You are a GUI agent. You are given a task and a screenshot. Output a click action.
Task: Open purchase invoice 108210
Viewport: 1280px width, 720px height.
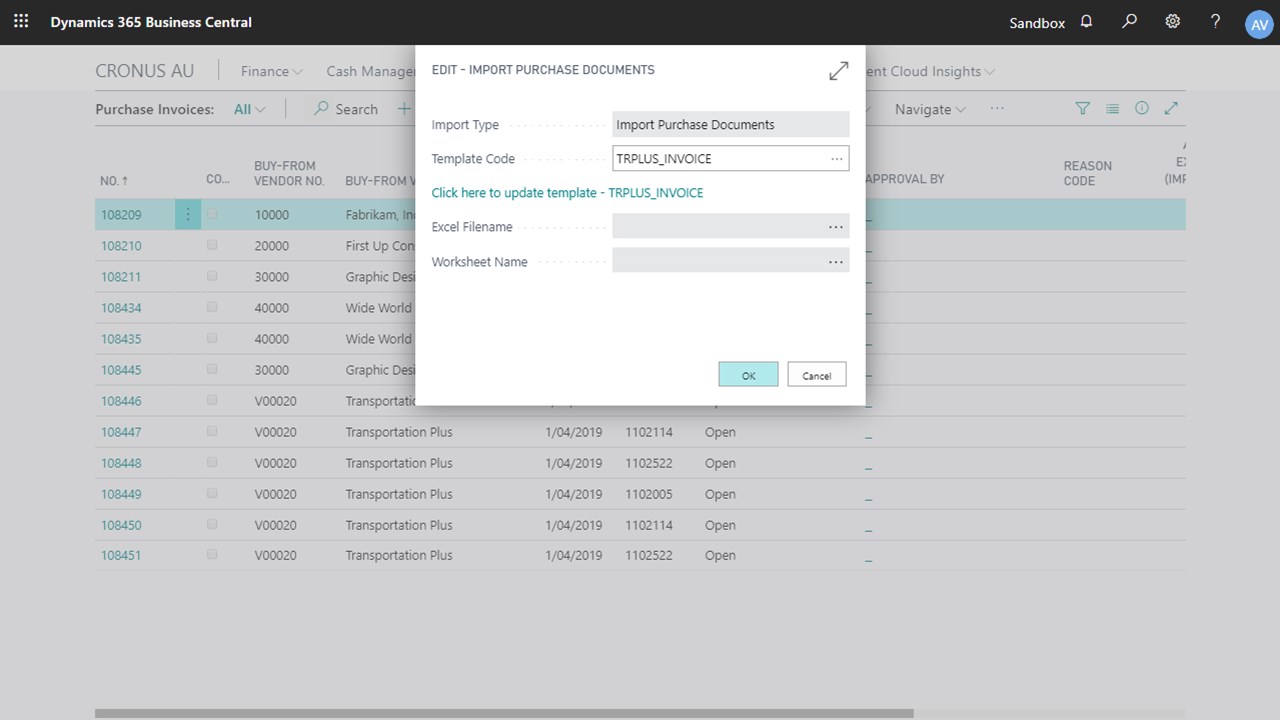[x=121, y=246]
